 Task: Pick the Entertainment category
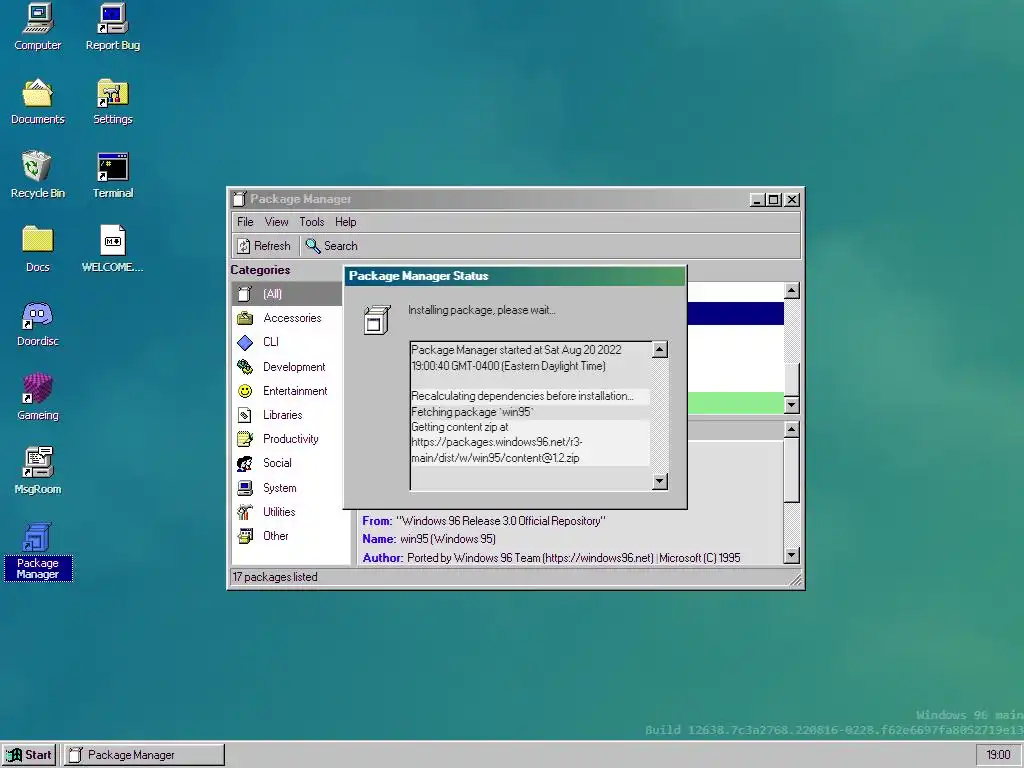287,391
